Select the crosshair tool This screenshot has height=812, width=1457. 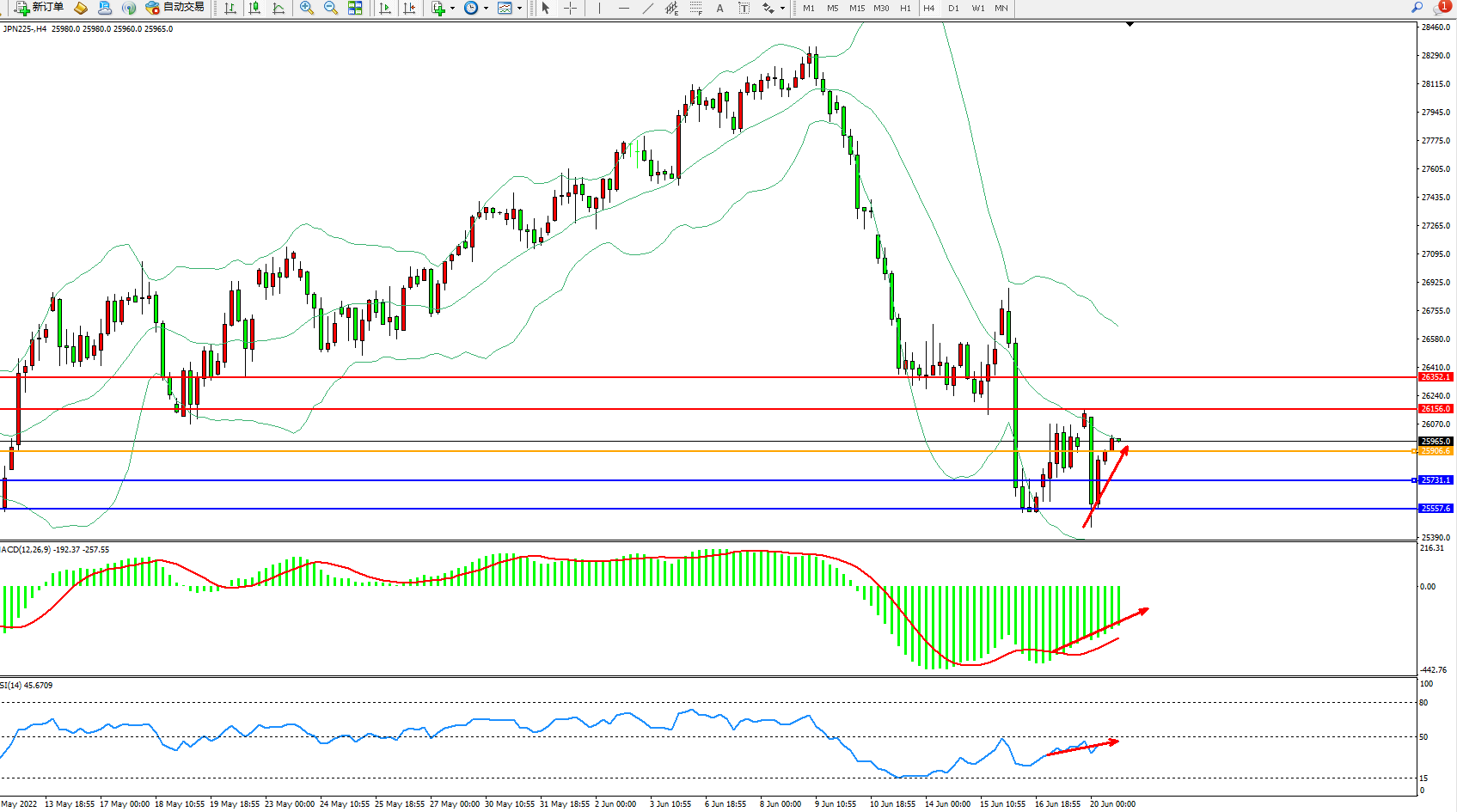pyautogui.click(x=570, y=8)
